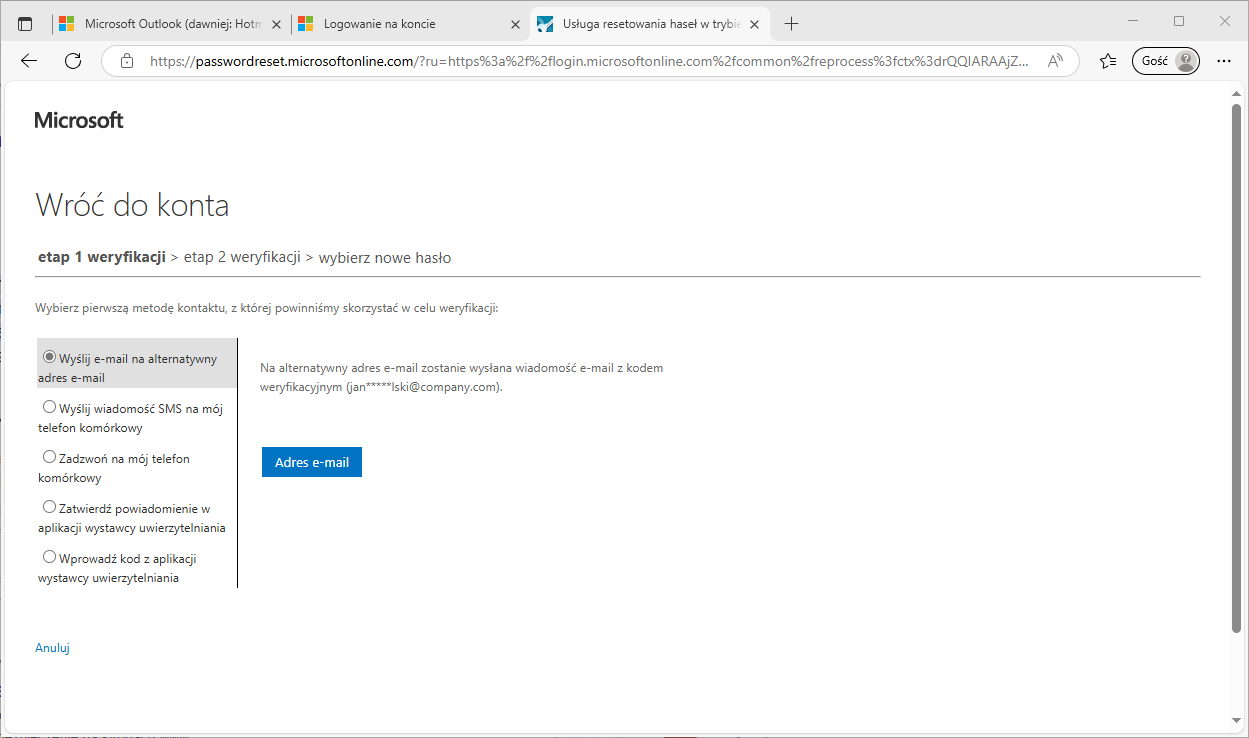Open the browser Settings and more menu
This screenshot has width=1249, height=738.
click(1224, 61)
